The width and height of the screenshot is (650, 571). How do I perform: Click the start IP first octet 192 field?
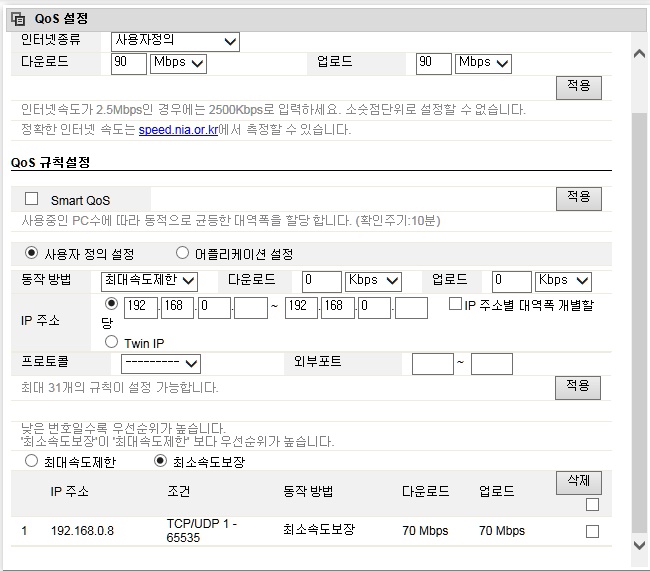141,308
